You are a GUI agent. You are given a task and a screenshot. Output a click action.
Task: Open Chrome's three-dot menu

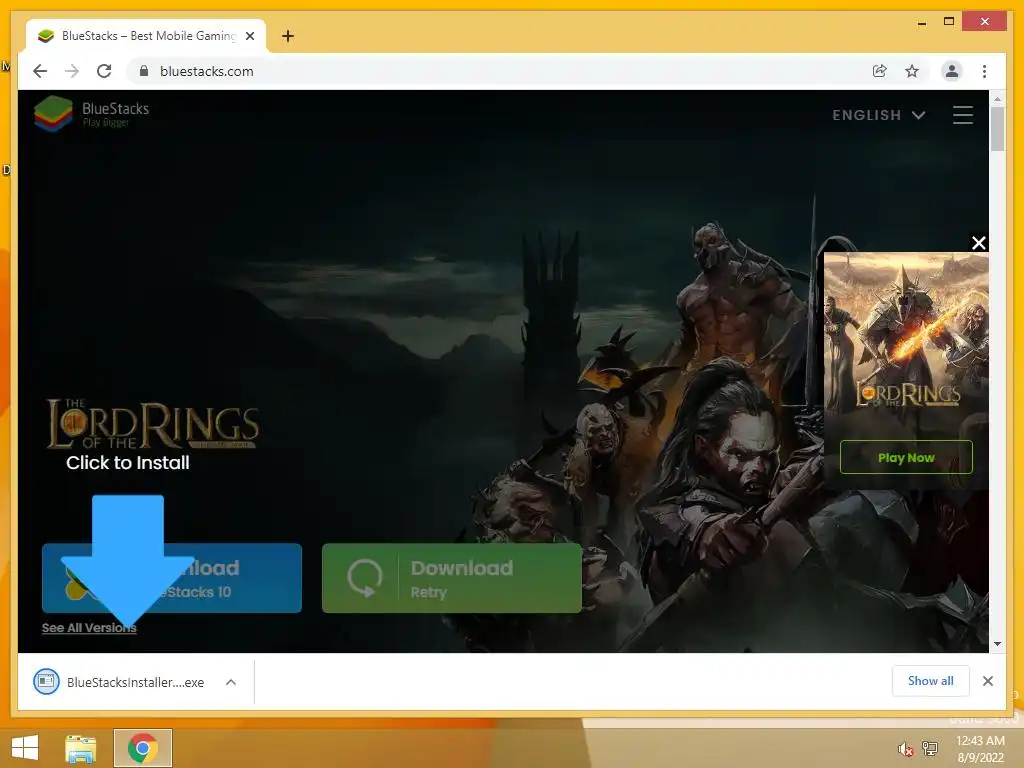coord(984,71)
